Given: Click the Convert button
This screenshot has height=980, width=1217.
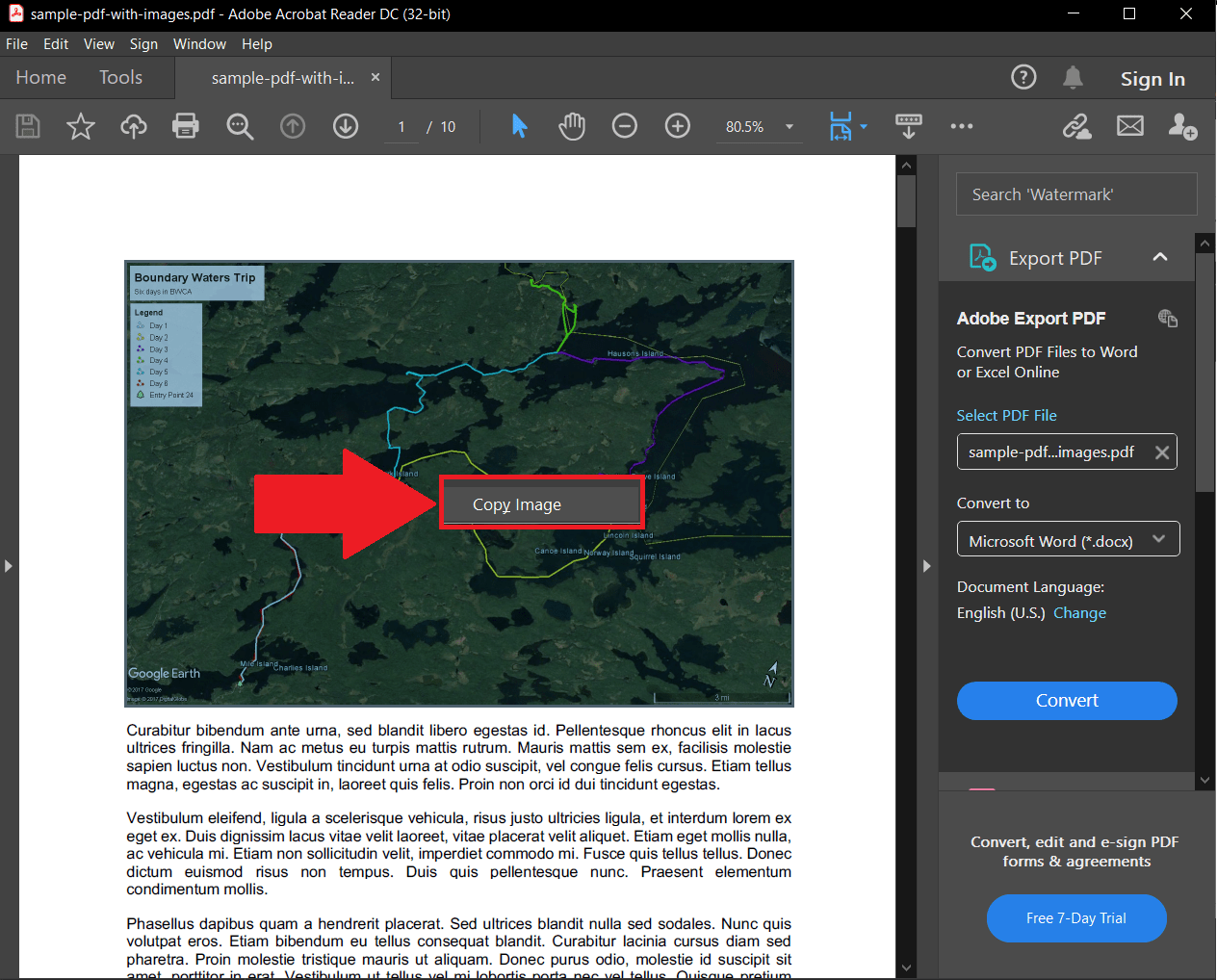Looking at the screenshot, I should click(x=1067, y=701).
